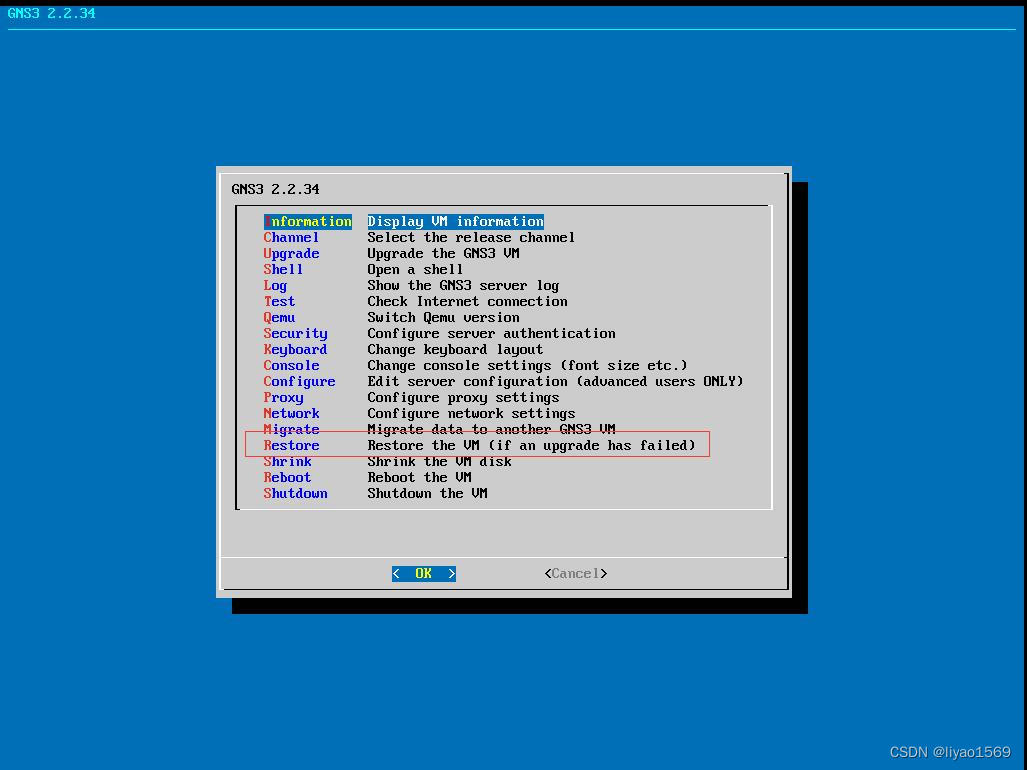The image size is (1027, 770).
Task: Select the Qemu menu entry
Action: click(x=280, y=318)
